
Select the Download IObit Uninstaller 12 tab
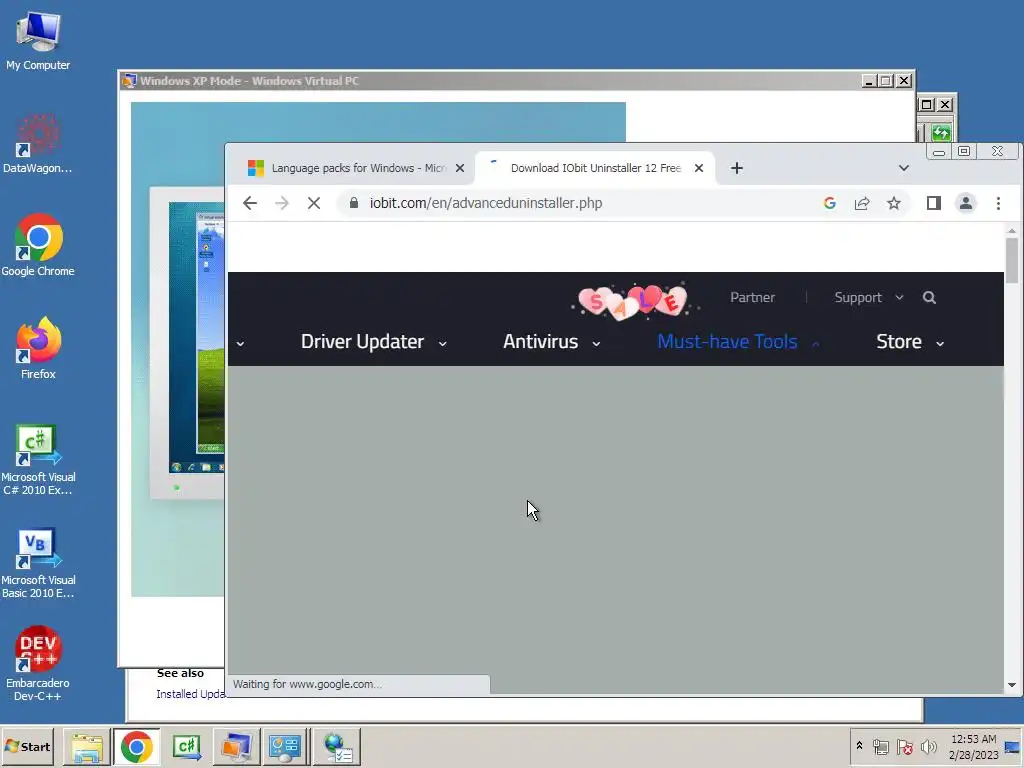pyautogui.click(x=594, y=168)
